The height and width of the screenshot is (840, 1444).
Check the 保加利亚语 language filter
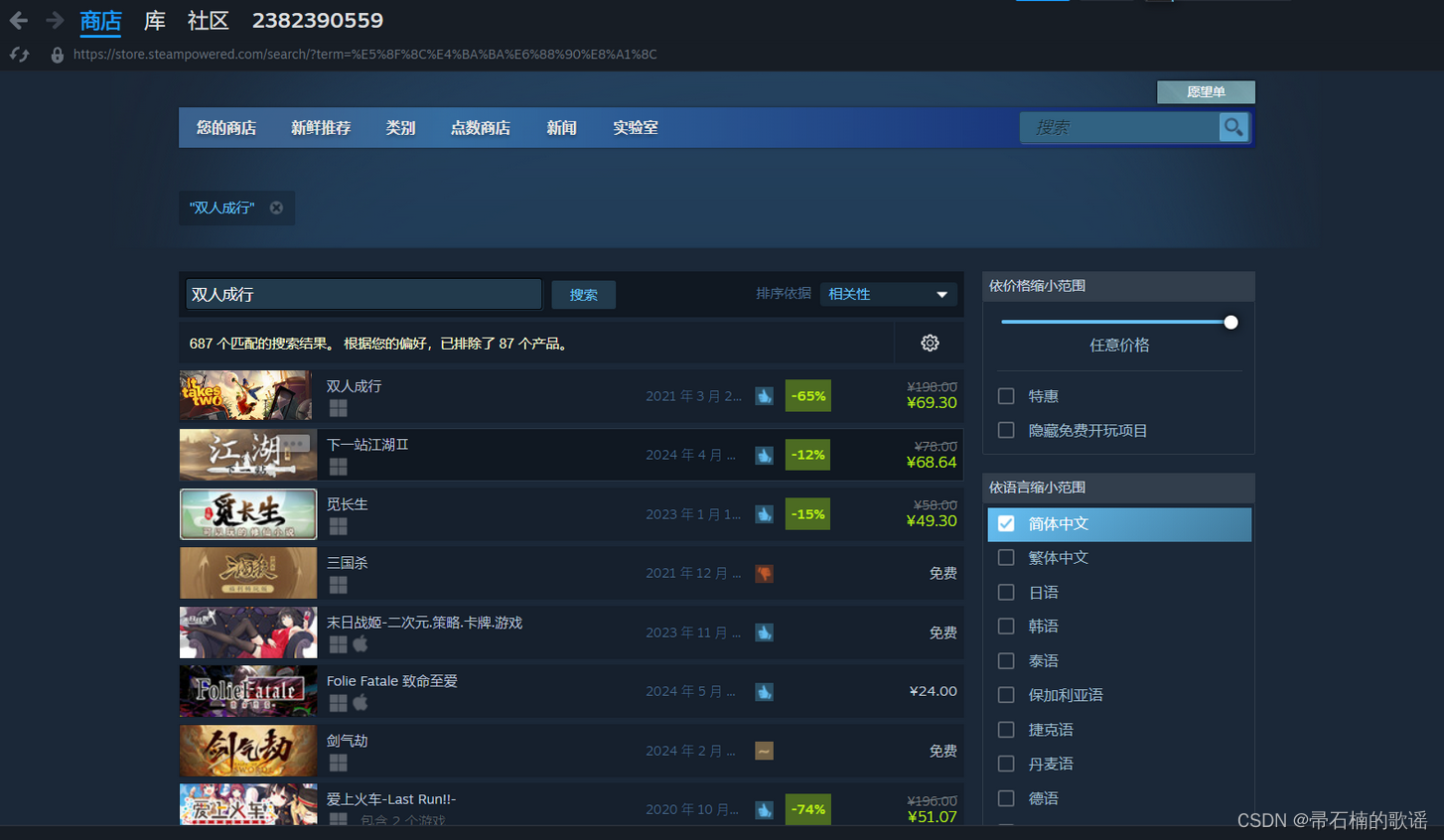click(1006, 695)
